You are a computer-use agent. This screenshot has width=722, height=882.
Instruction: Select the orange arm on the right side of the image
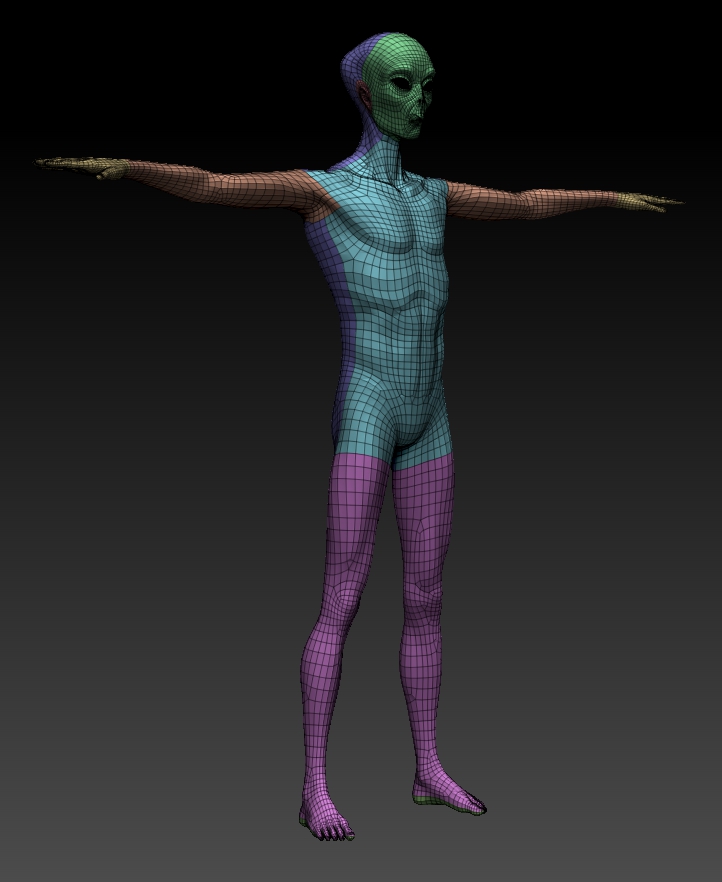(529, 201)
